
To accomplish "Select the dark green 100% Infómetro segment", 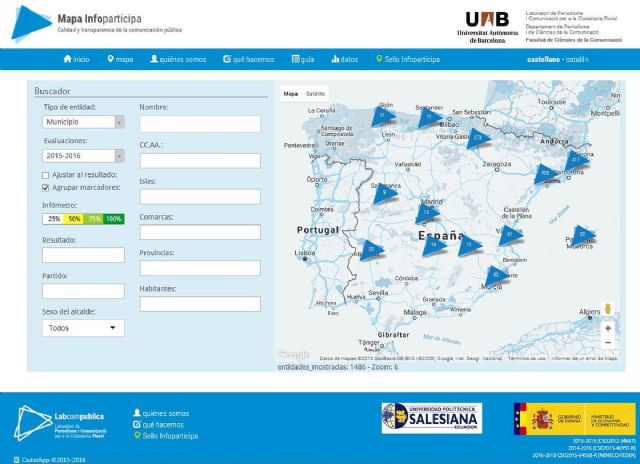I will (x=114, y=219).
